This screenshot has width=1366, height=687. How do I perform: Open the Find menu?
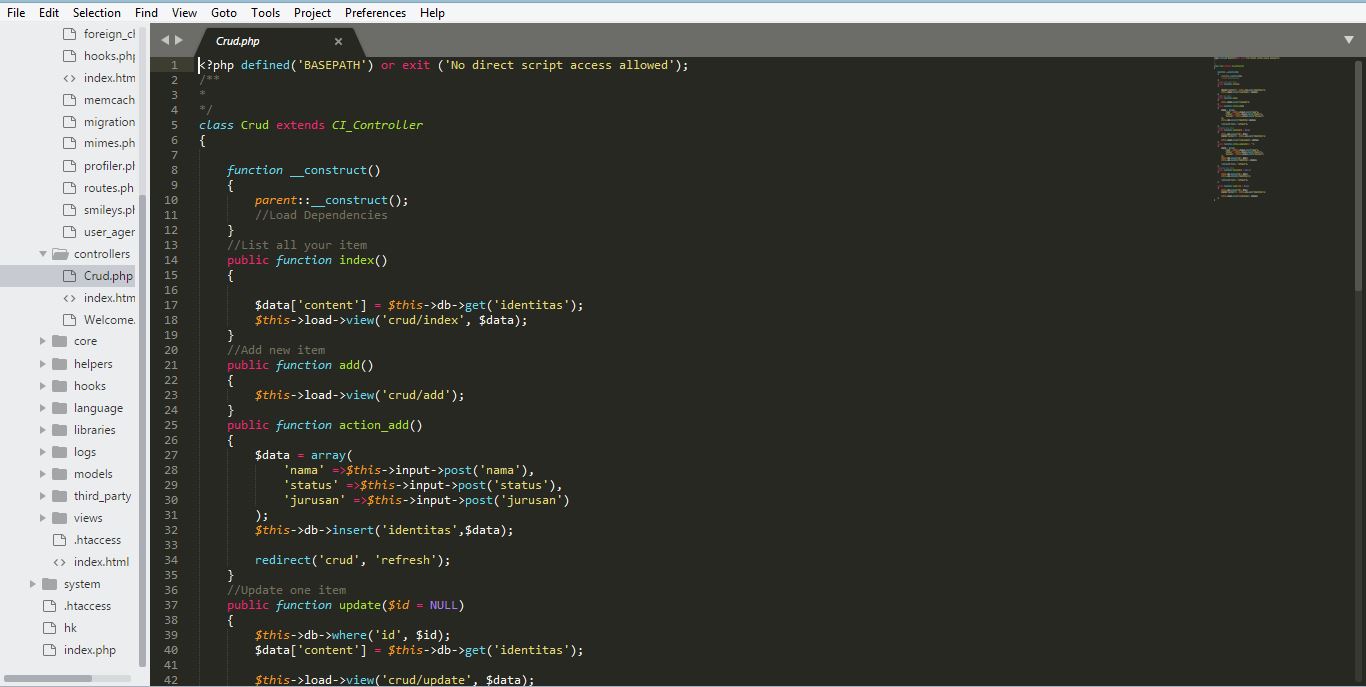(x=146, y=13)
